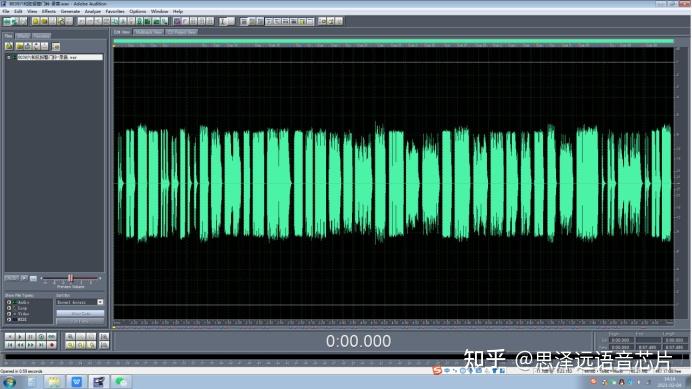
Task: Open the WeChat taskbar icon
Action: coord(120,382)
